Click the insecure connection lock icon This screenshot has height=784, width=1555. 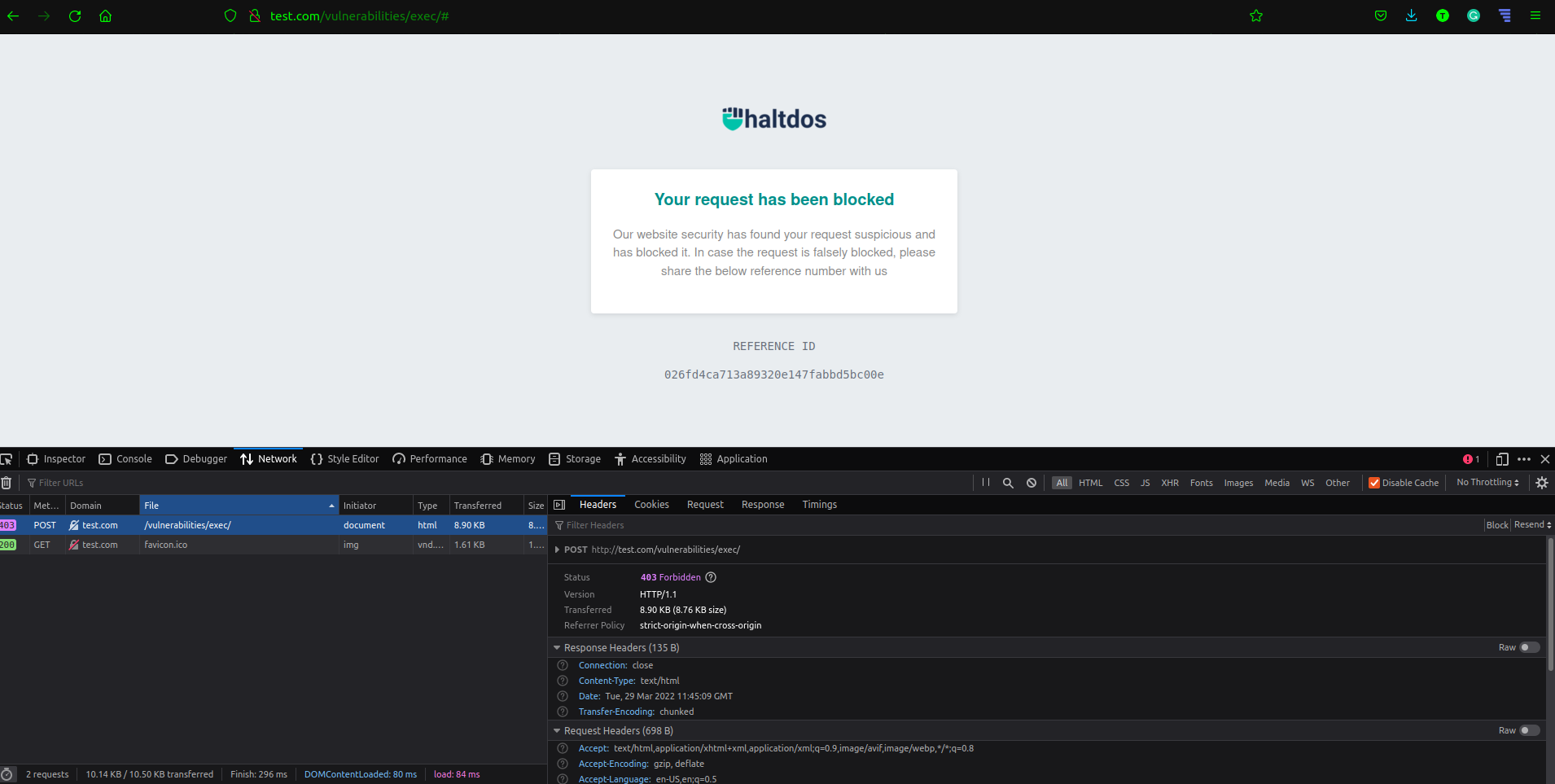pyautogui.click(x=255, y=15)
